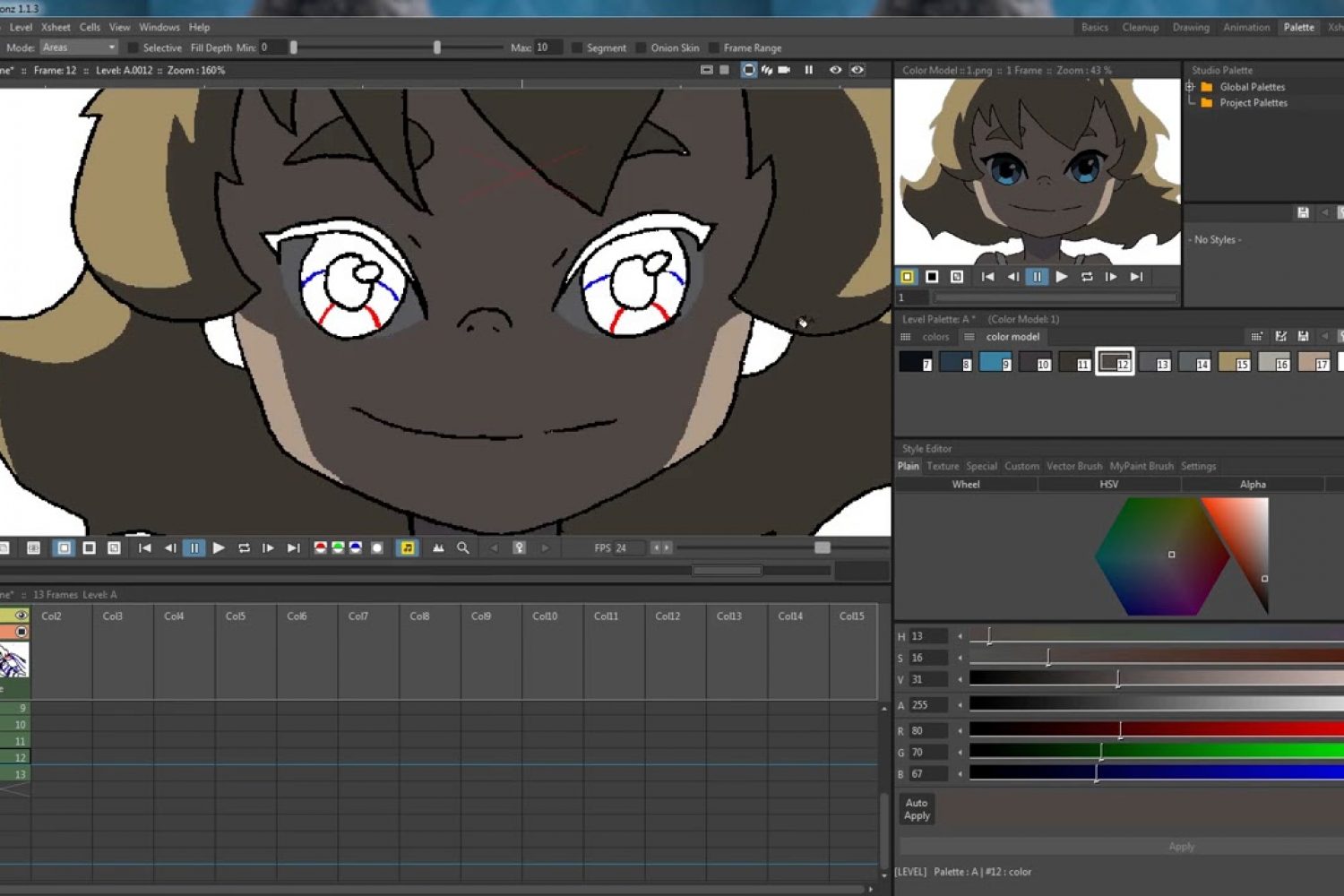Switch to the Texture tab in Style Editor

coord(942,467)
